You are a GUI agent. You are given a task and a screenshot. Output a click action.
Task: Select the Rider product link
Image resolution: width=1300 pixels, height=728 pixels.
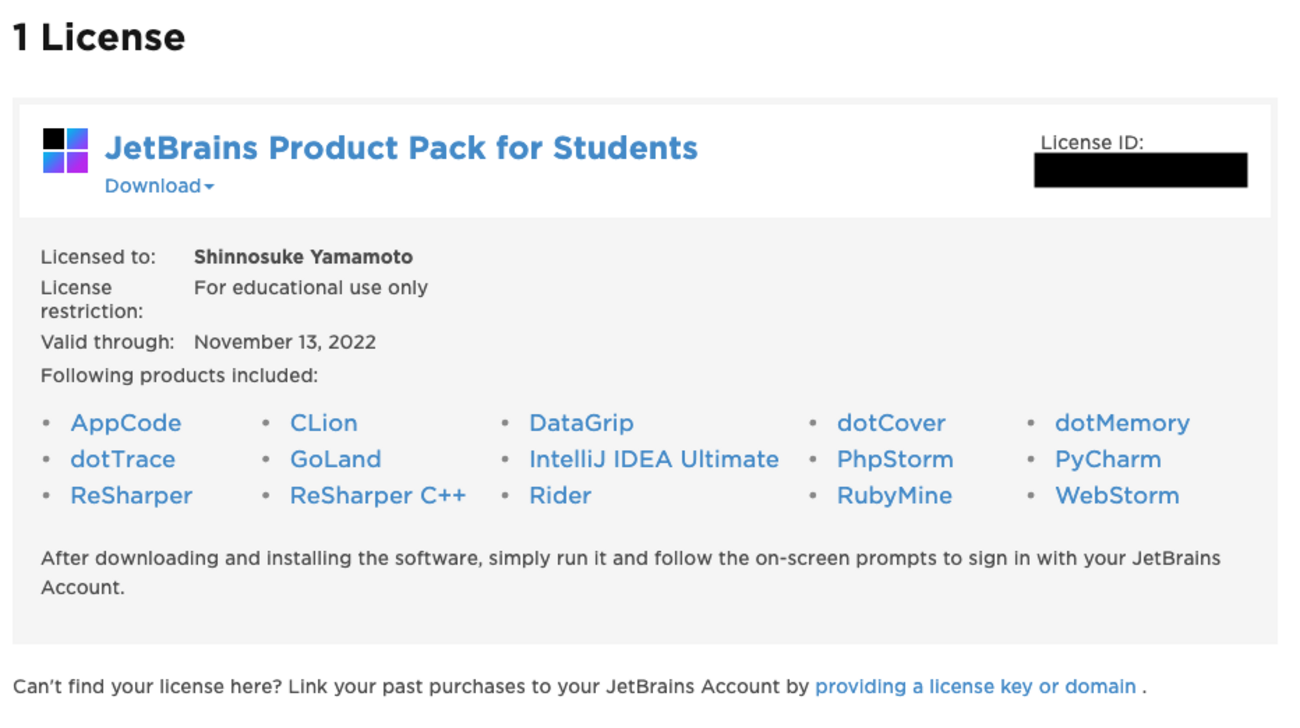(560, 495)
